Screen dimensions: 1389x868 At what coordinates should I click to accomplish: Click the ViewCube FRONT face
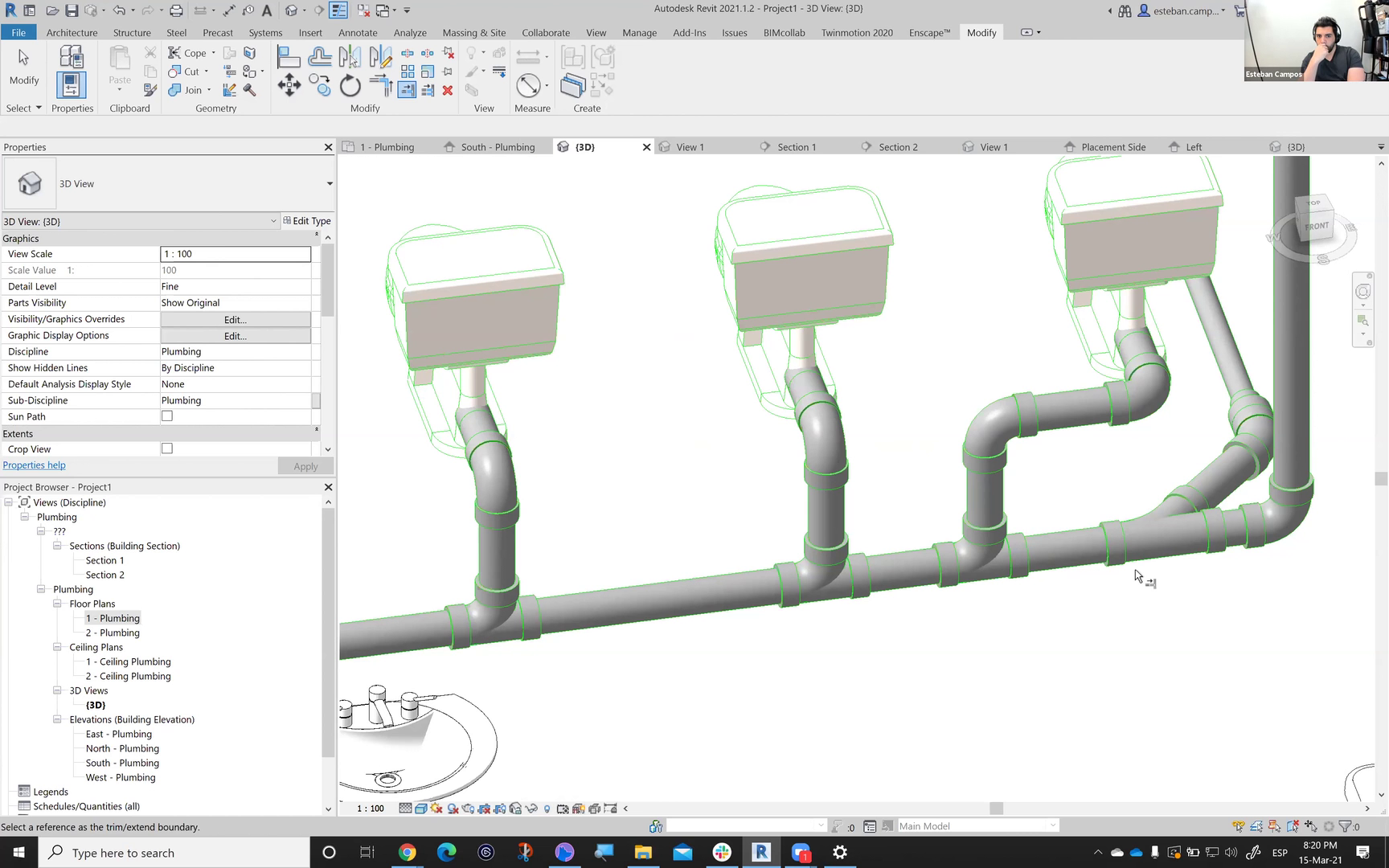[x=1316, y=226]
